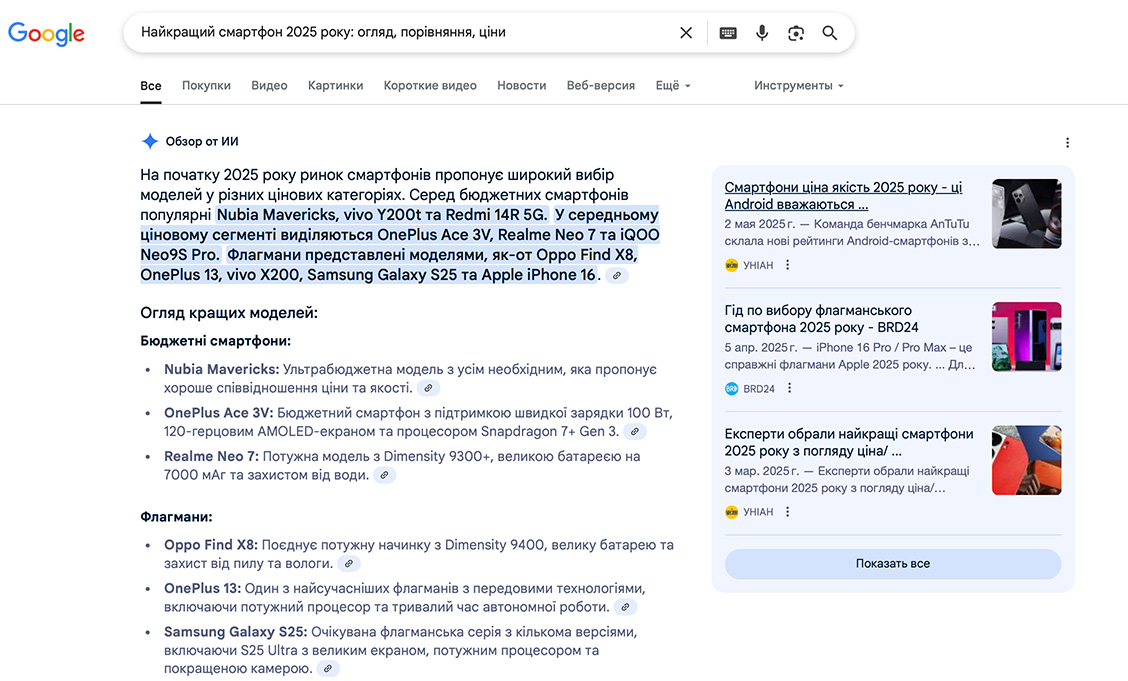
Task: Open search by image camera icon
Action: 796,33
